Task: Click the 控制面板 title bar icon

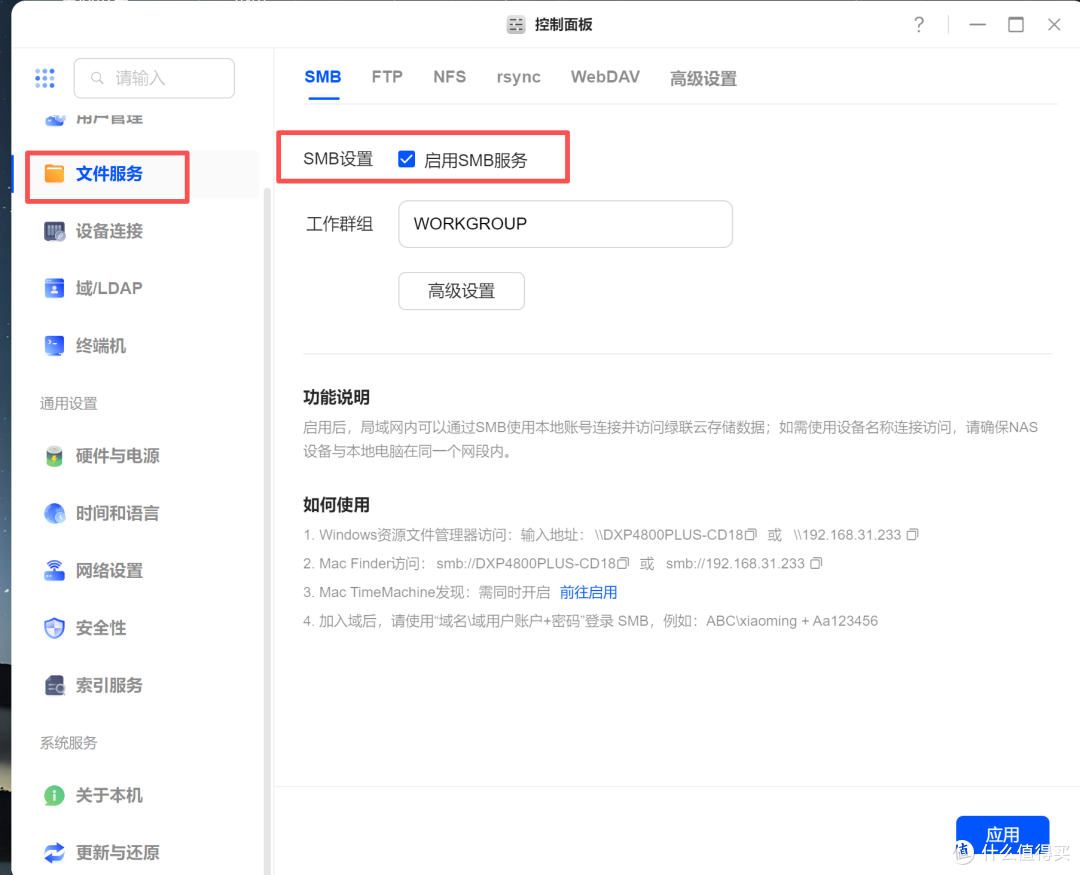Action: click(x=516, y=25)
